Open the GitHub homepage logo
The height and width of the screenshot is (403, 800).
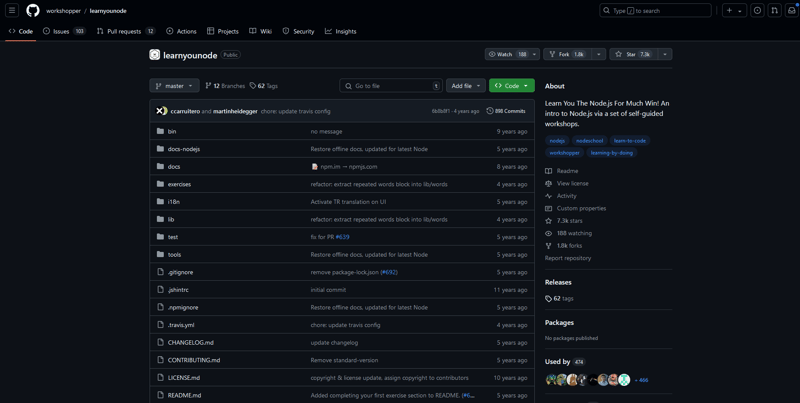[33, 11]
